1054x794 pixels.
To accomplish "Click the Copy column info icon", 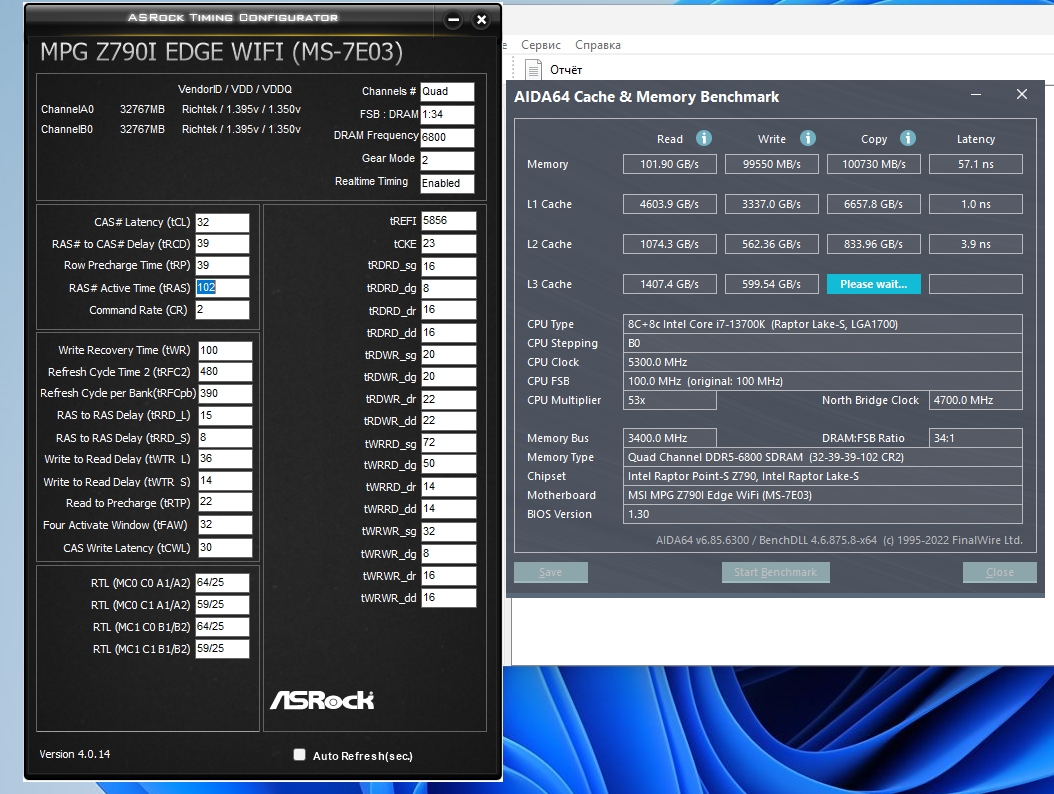I will point(907,138).
